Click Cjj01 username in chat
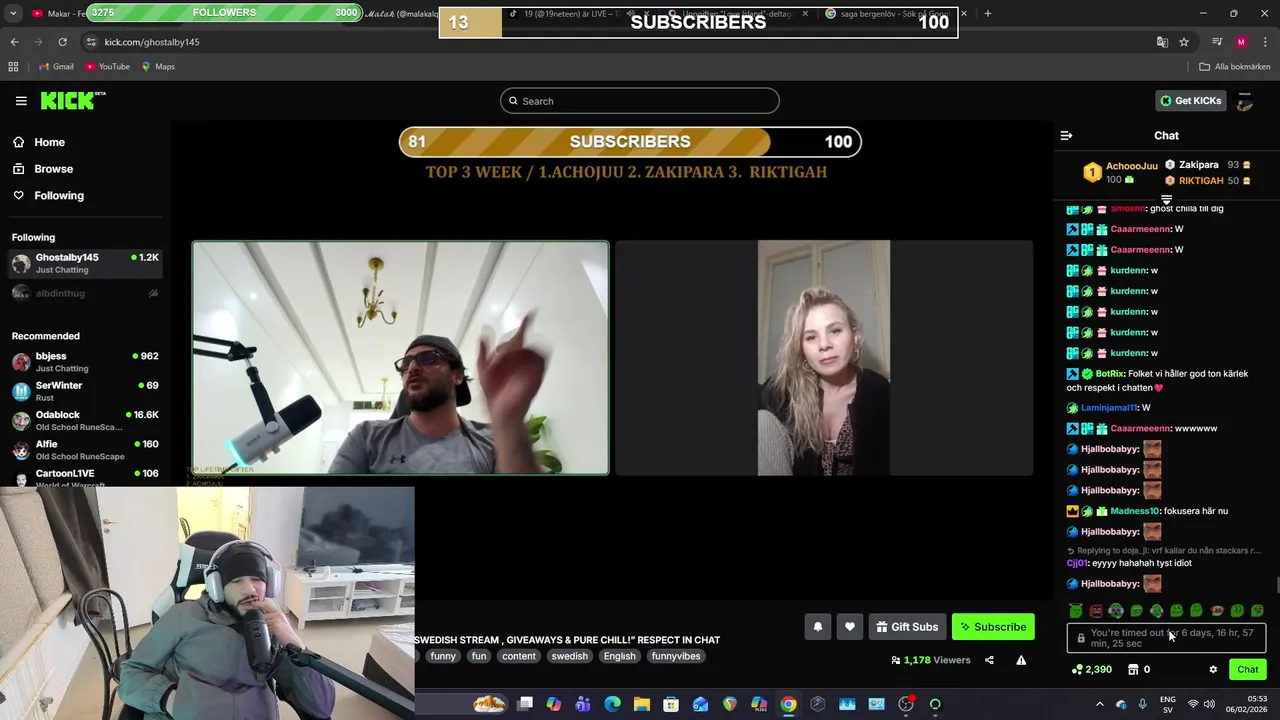This screenshot has height=720, width=1280. click(1077, 563)
